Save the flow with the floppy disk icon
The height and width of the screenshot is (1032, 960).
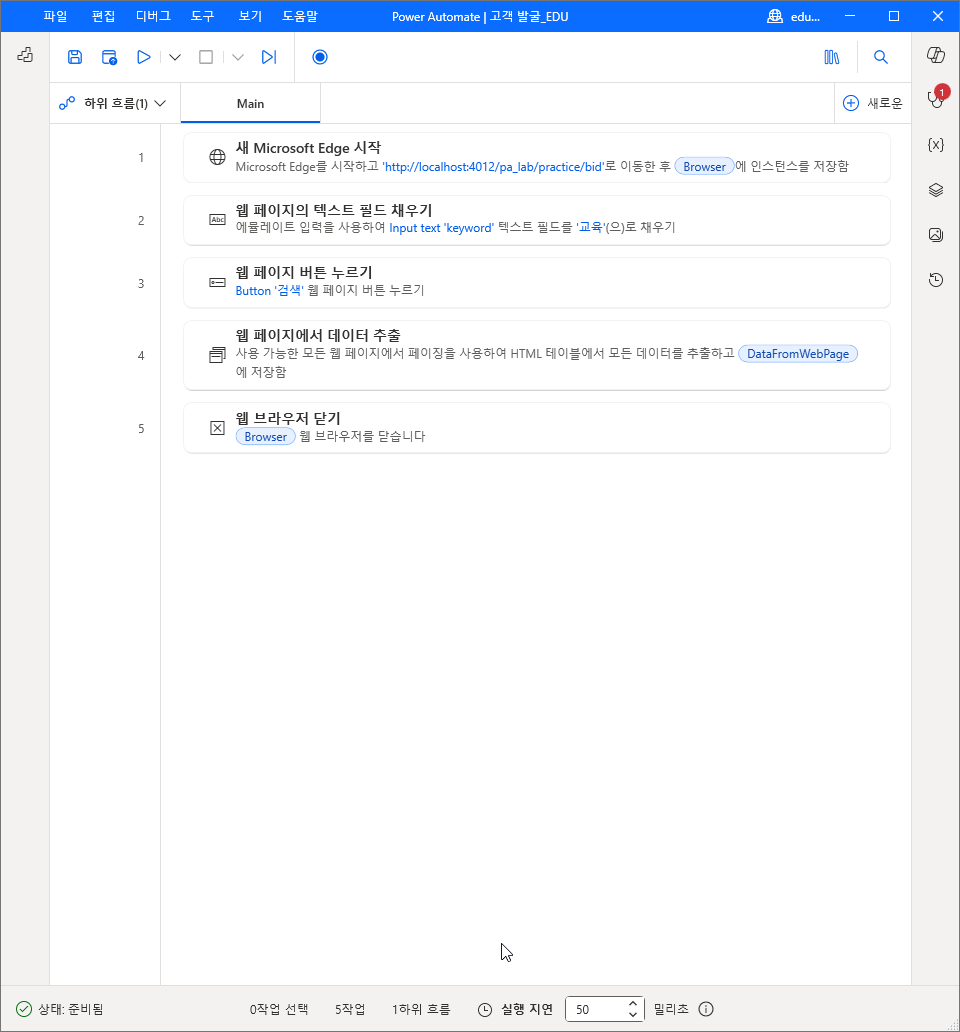pos(75,57)
